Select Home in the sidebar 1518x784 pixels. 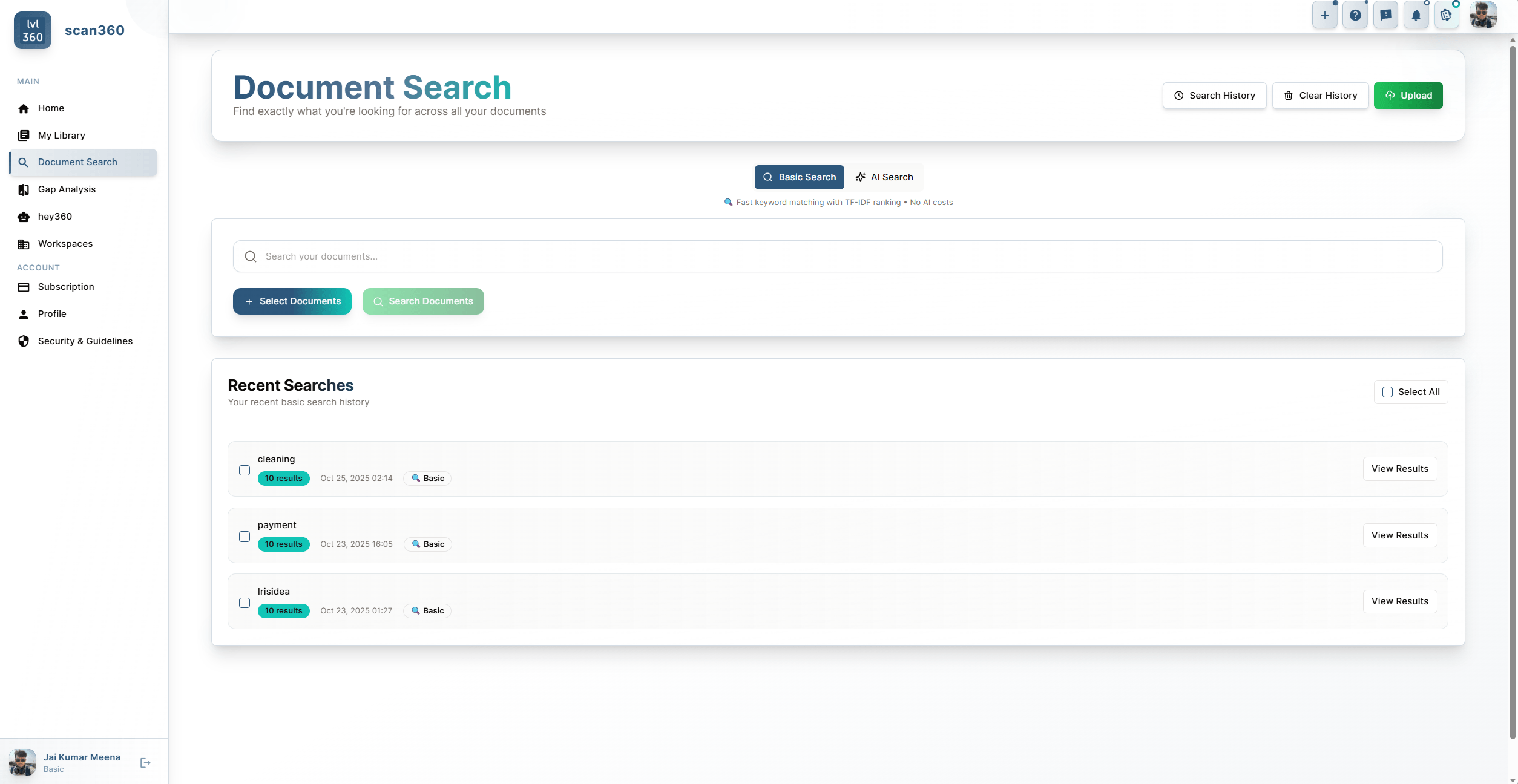click(x=51, y=108)
